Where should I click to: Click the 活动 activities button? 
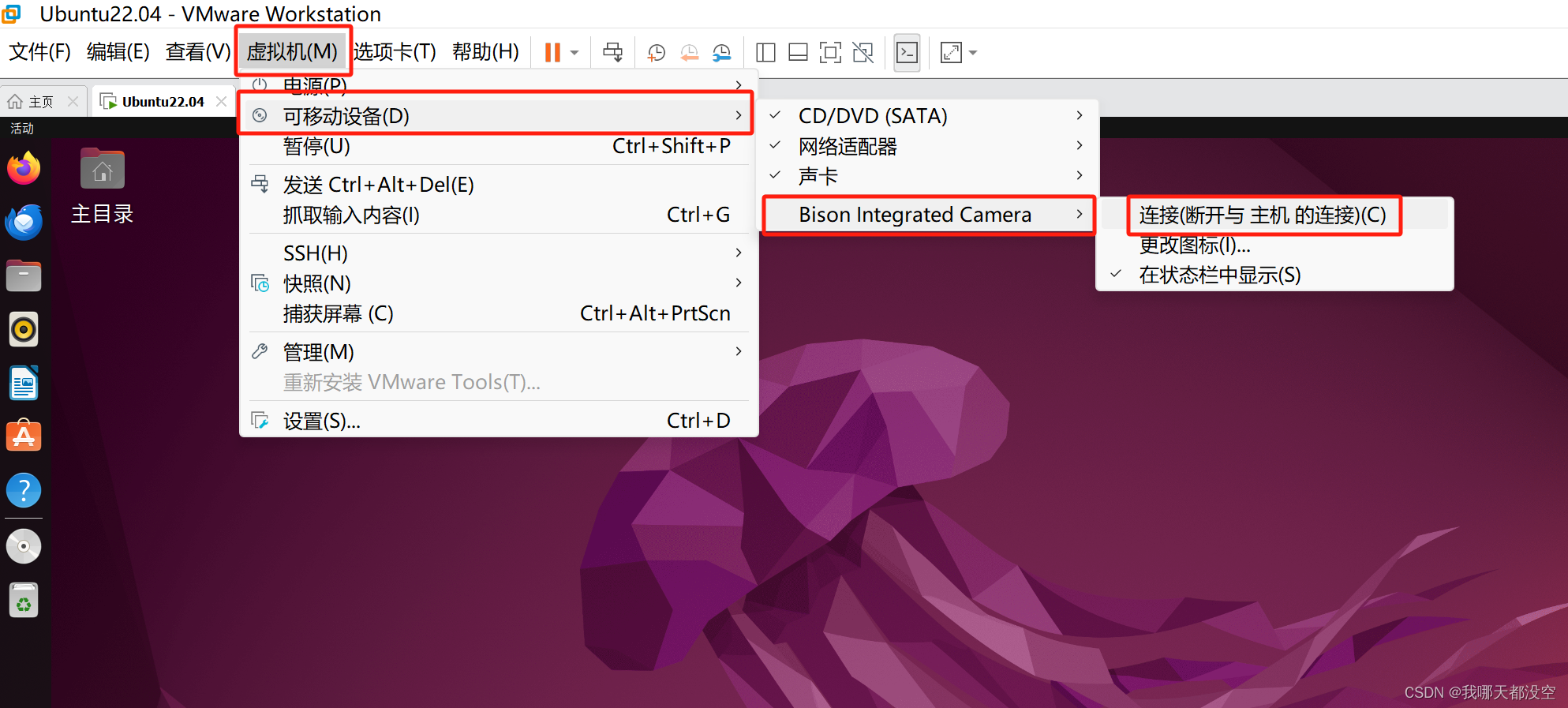coord(22,128)
